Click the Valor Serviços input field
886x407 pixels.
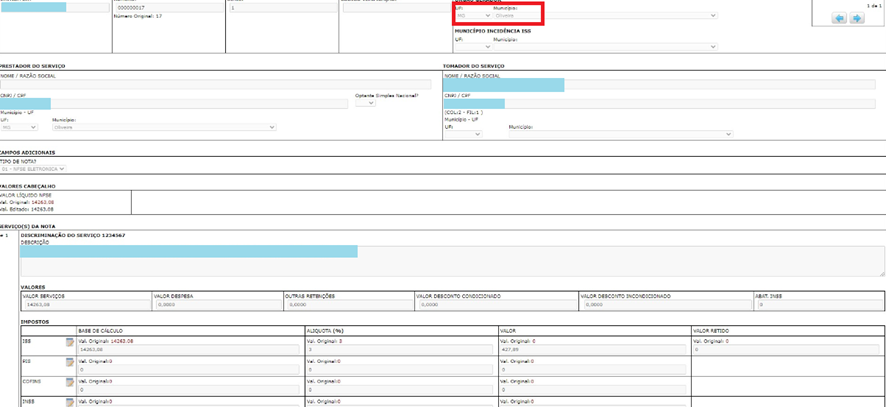[85, 304]
